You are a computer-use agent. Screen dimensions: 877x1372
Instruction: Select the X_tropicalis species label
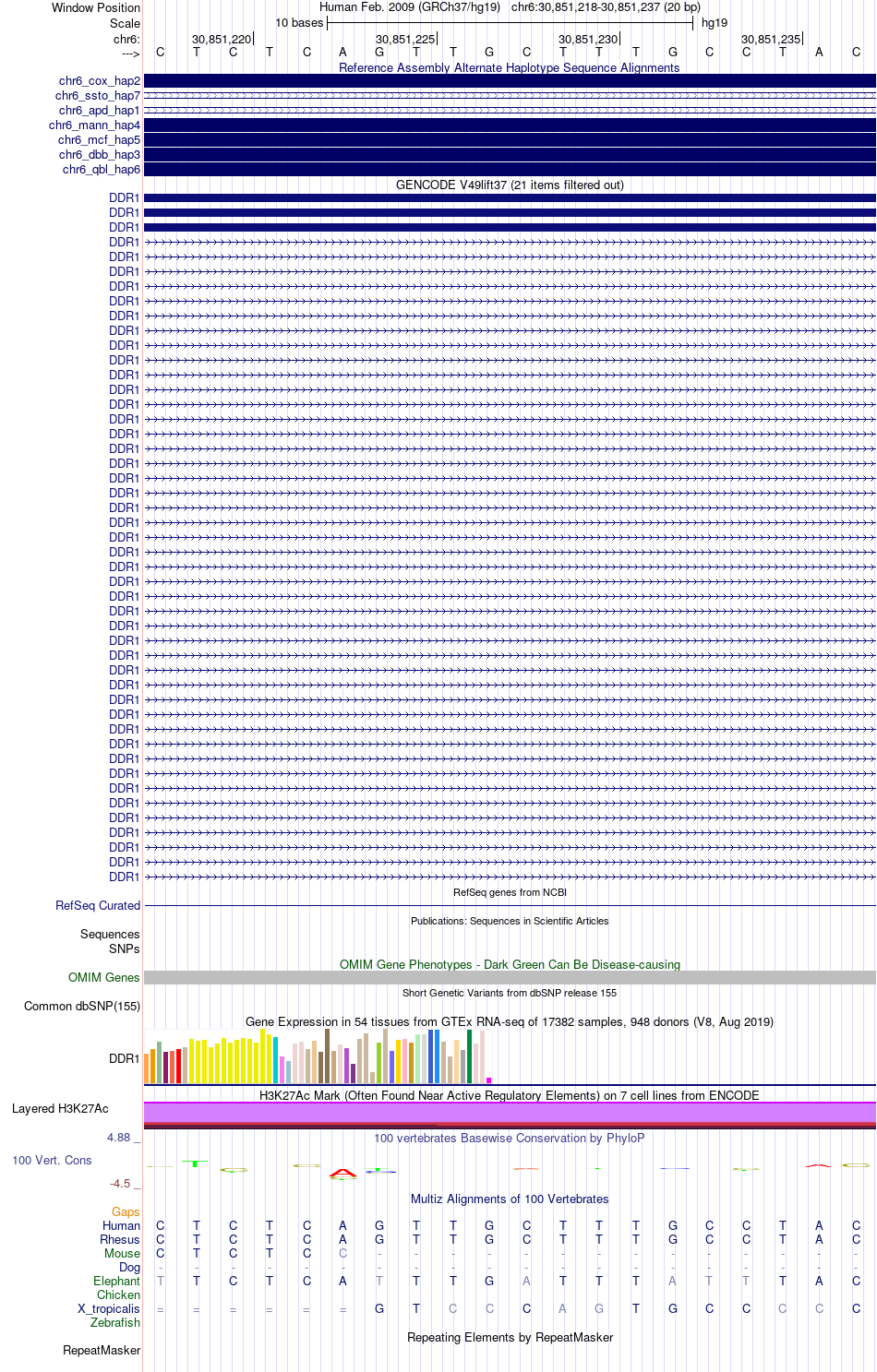[x=109, y=1309]
